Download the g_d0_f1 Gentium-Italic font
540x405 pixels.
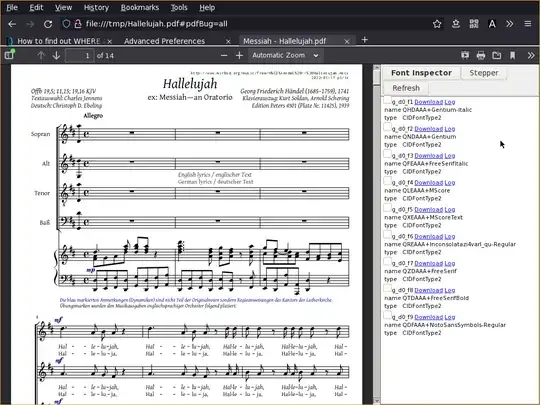[428, 102]
